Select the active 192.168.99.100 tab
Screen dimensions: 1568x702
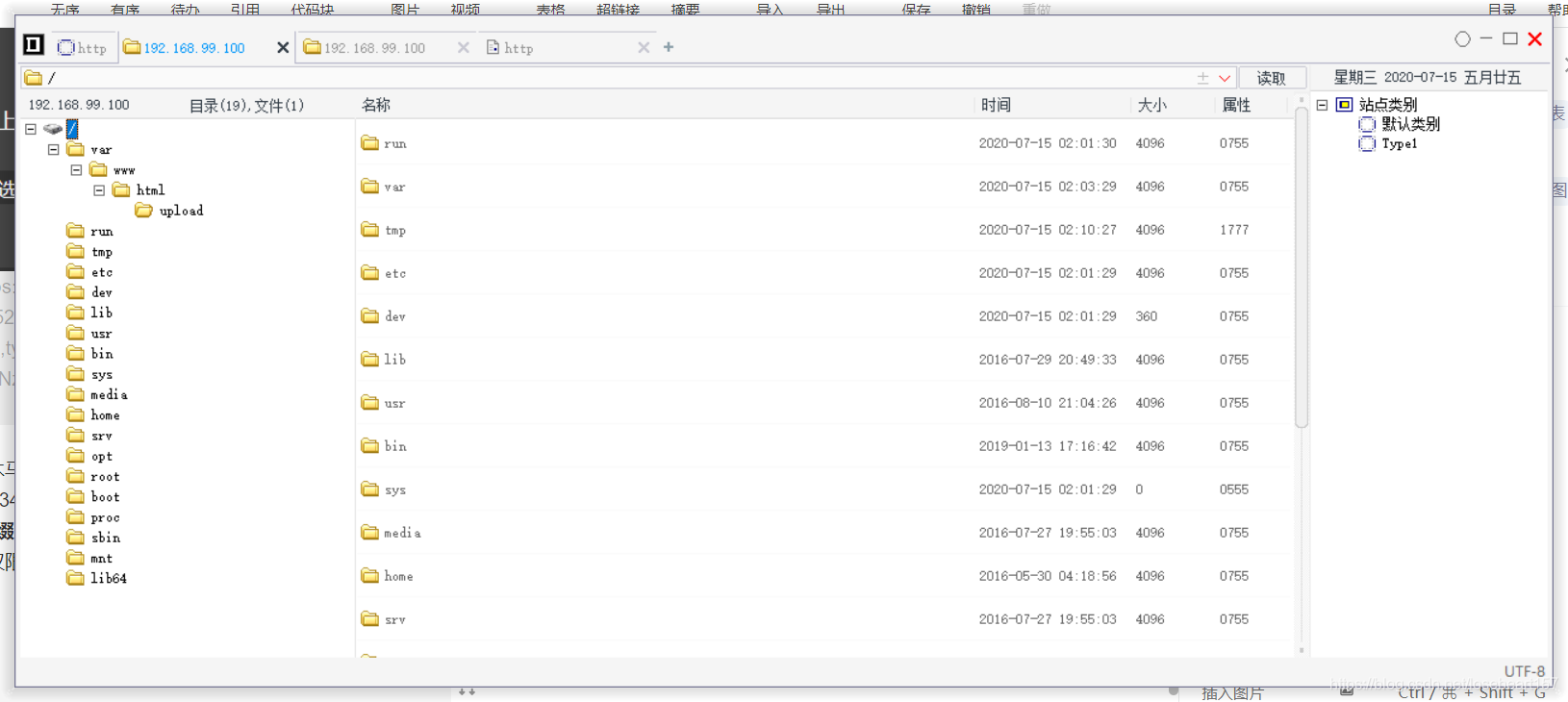click(195, 47)
